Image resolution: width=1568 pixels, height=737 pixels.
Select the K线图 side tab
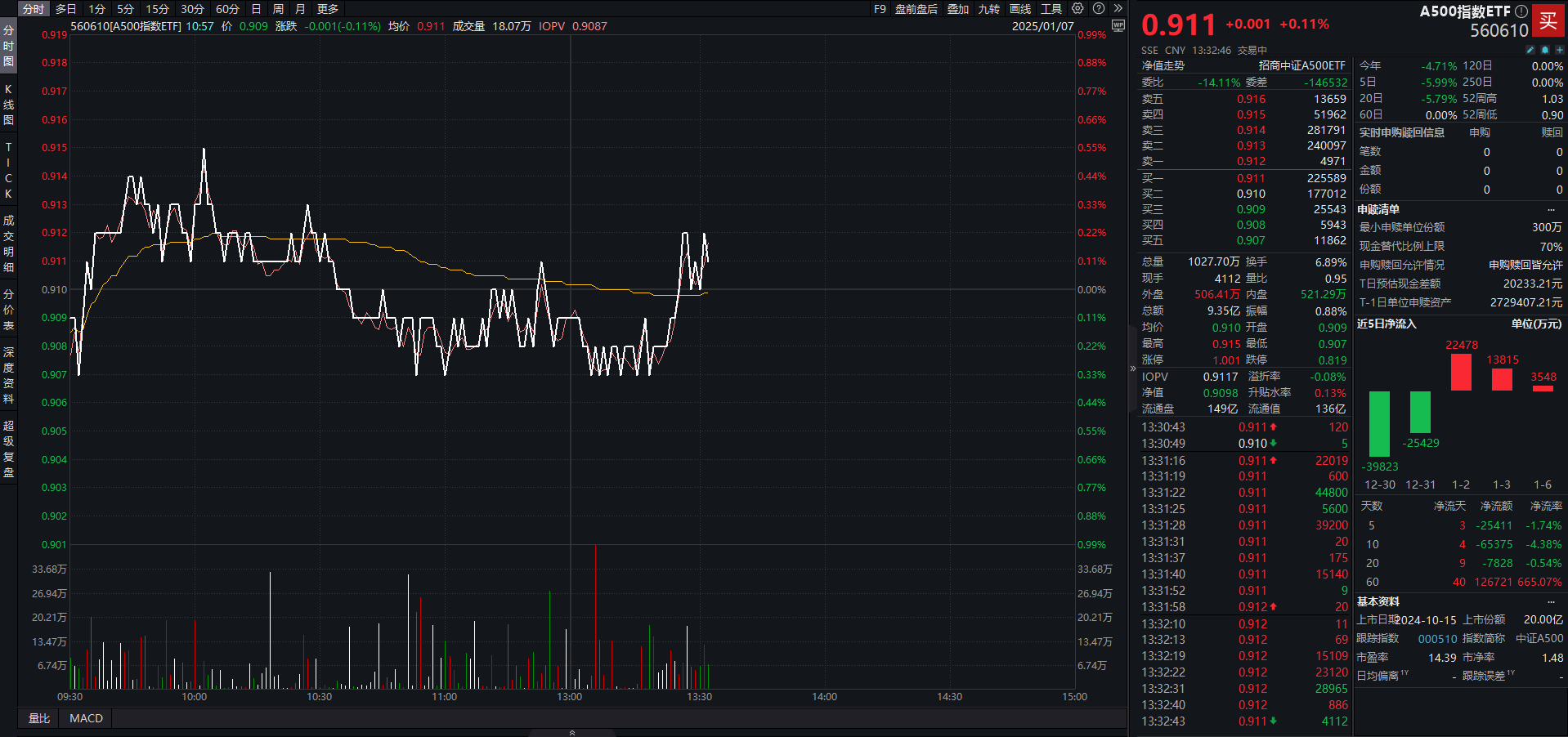coord(8,105)
